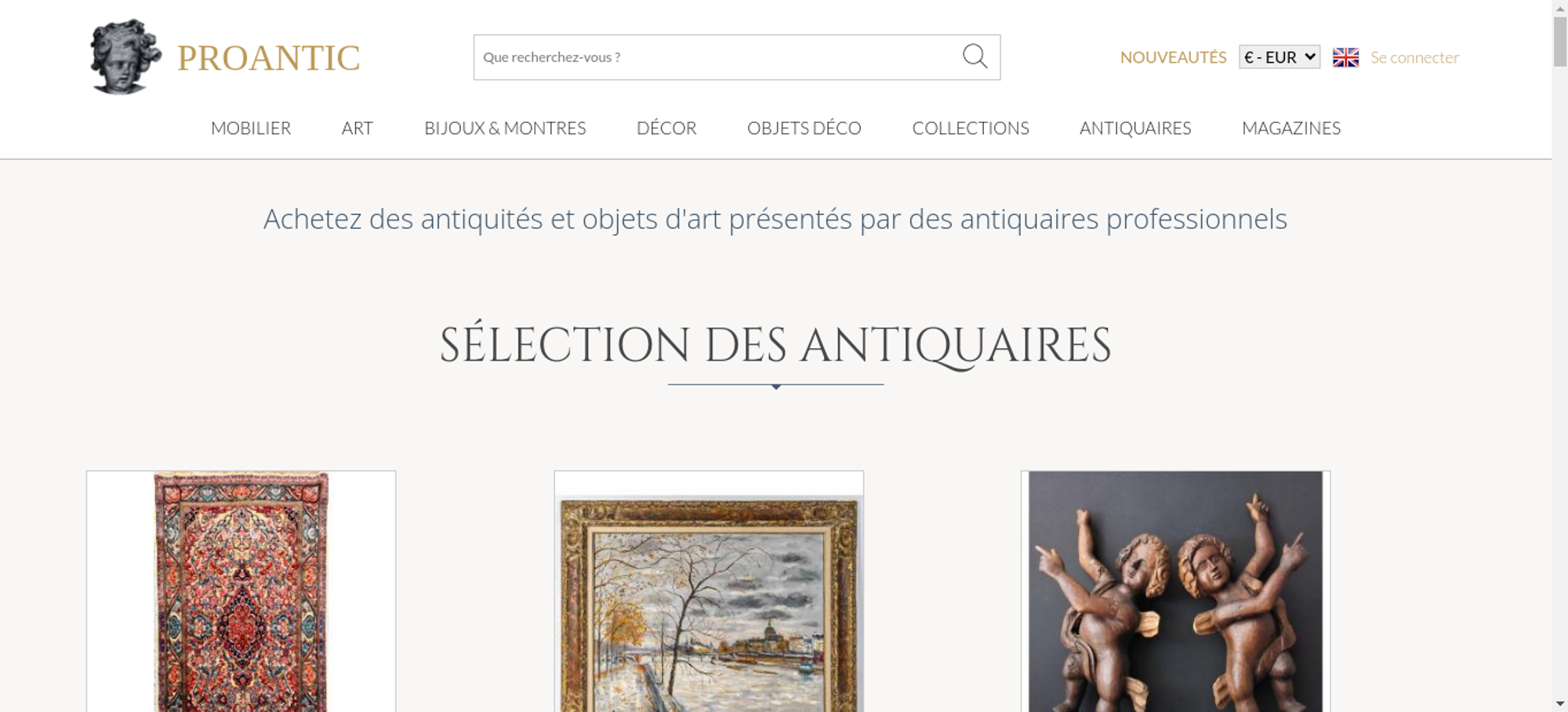Open the Décor menu item

pyautogui.click(x=666, y=128)
